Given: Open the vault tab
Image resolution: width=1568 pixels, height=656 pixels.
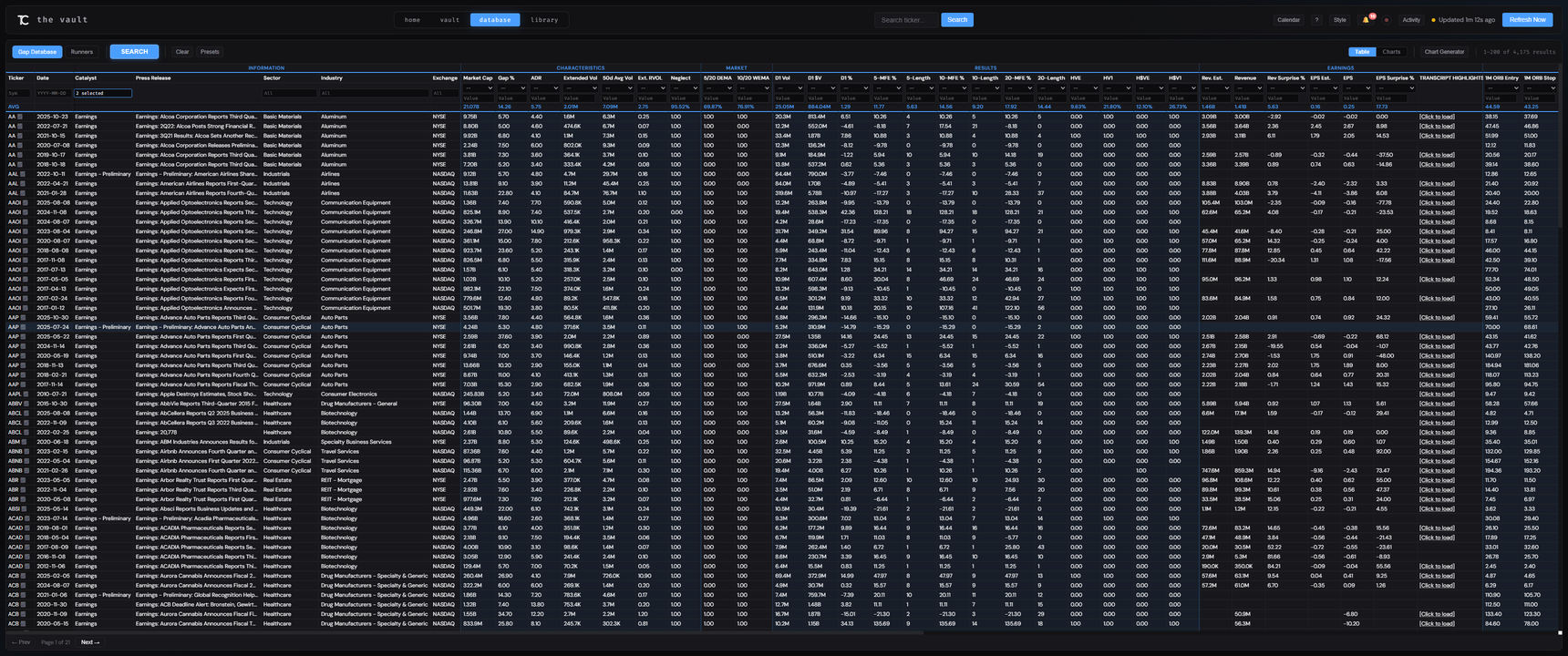Looking at the screenshot, I should [450, 20].
